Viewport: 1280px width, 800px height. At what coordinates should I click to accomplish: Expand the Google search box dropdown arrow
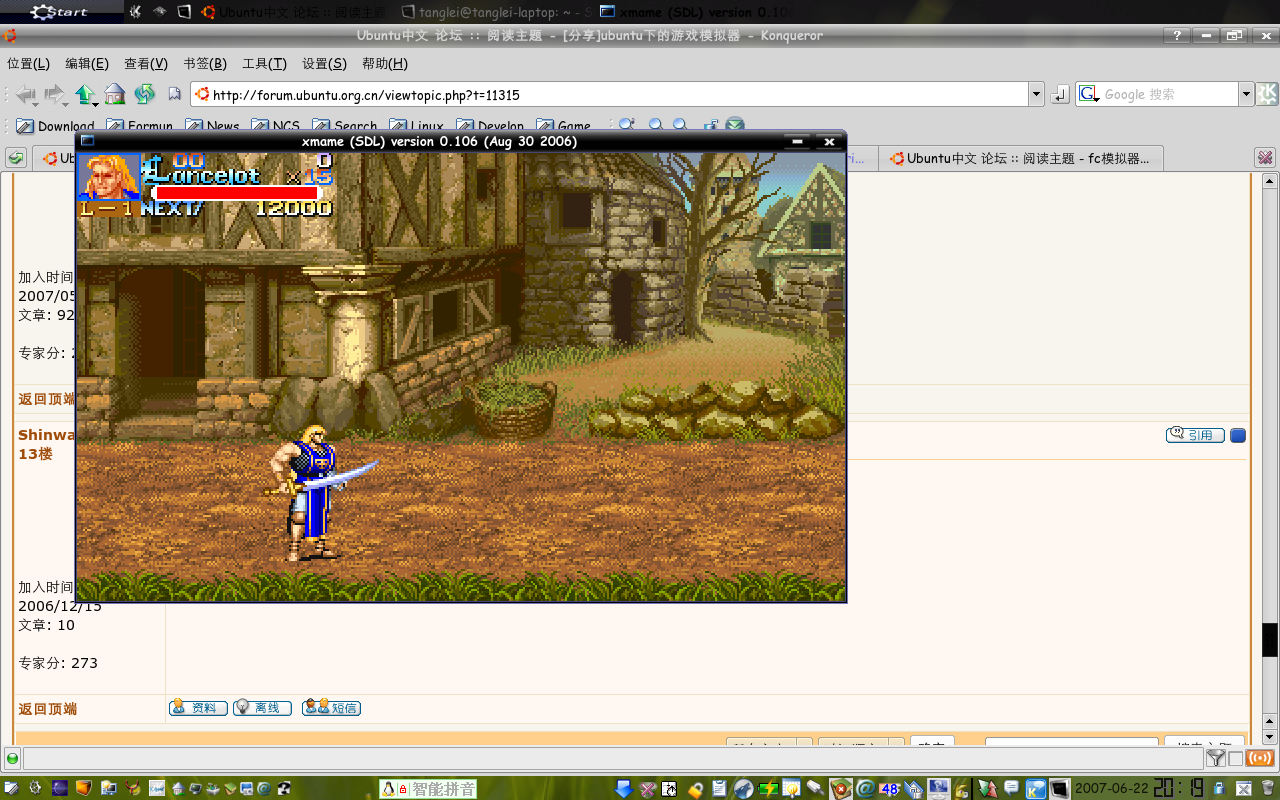[x=1246, y=95]
